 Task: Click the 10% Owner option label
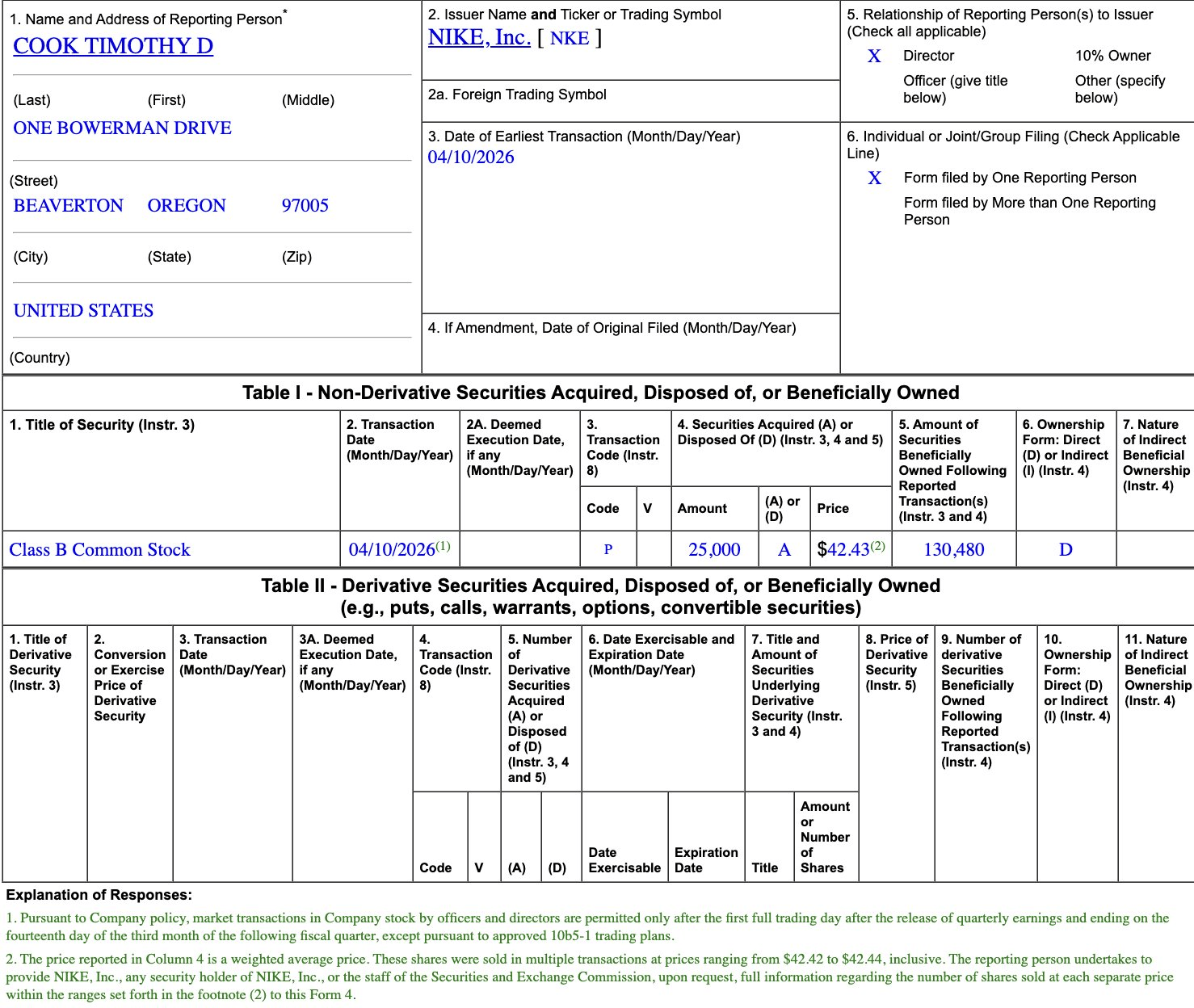tap(1112, 56)
